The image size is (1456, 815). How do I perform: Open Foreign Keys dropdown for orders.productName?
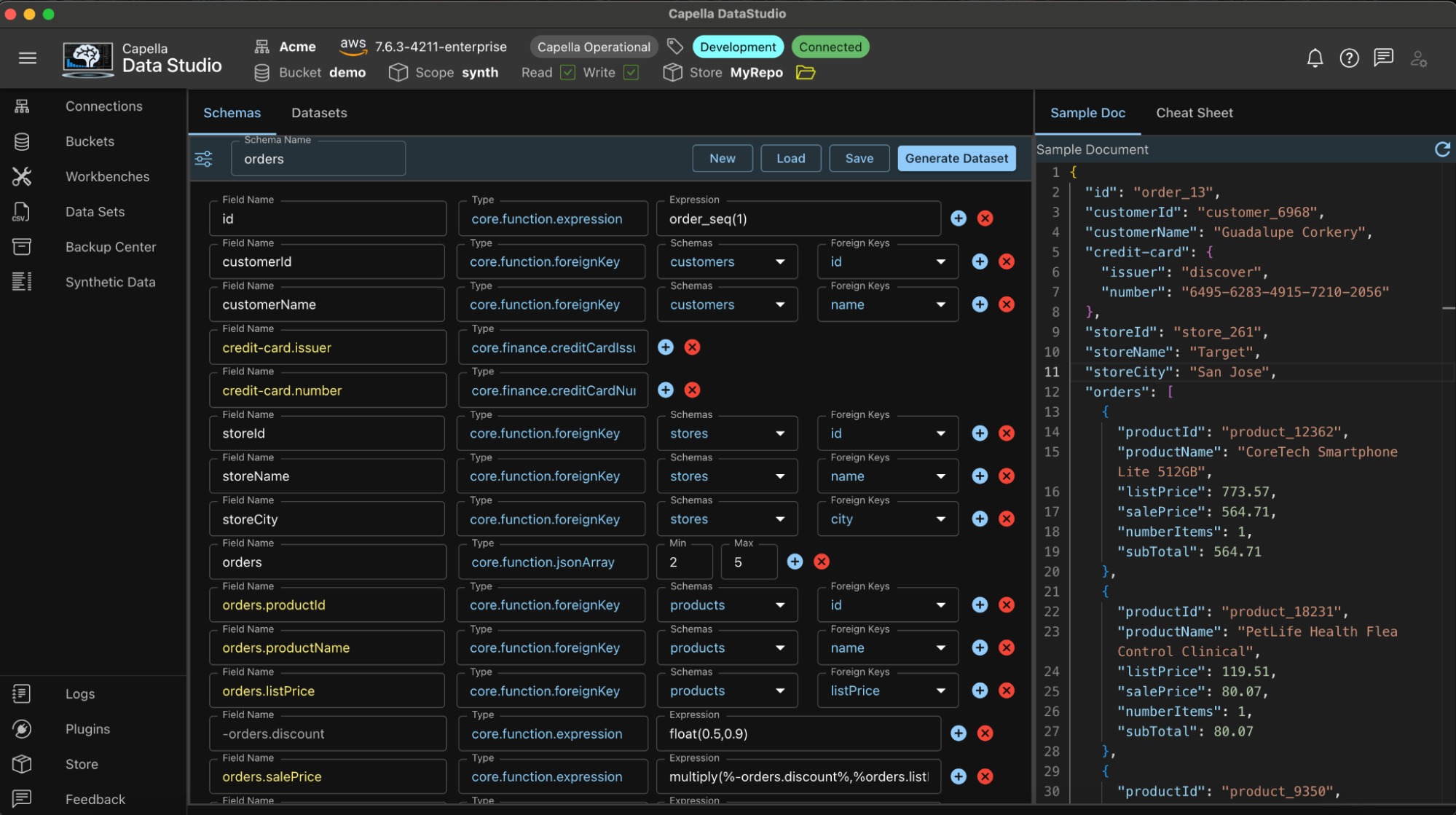point(888,647)
